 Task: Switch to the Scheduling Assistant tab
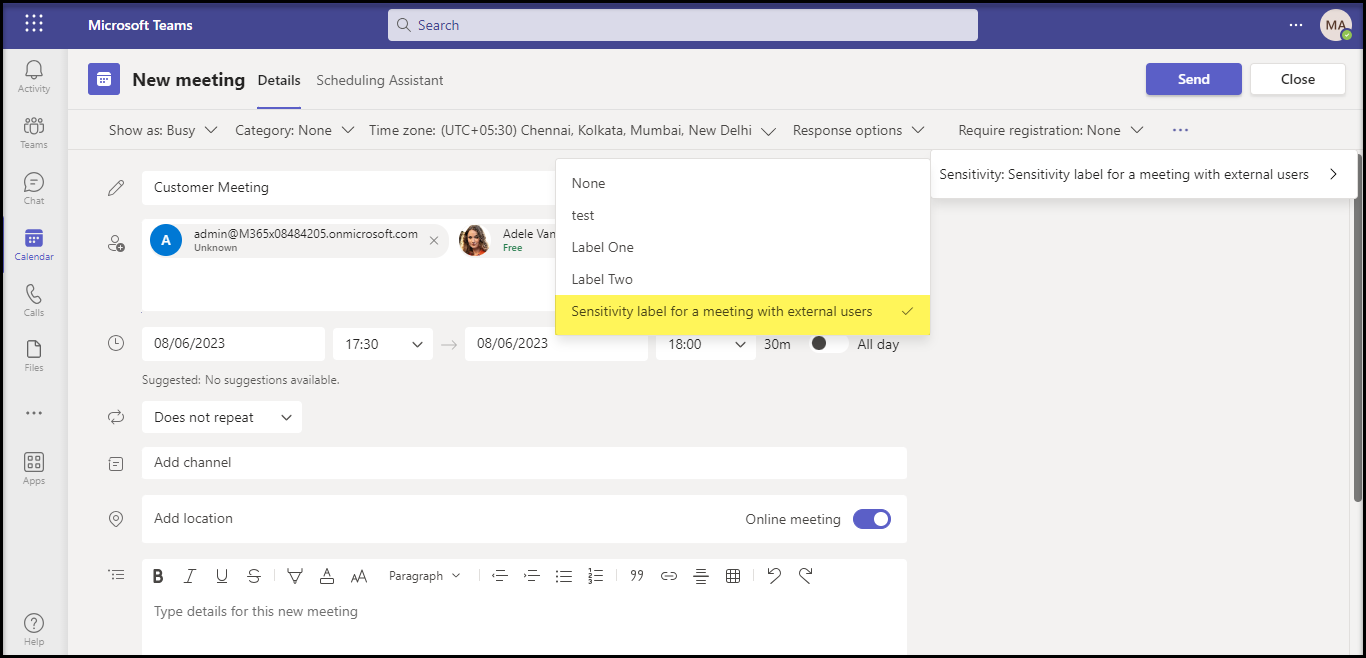point(380,80)
